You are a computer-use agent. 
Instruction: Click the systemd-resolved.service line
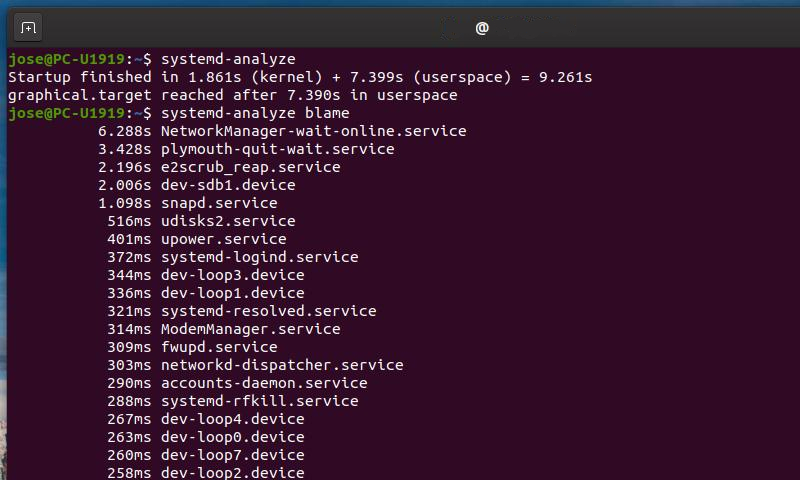click(x=242, y=311)
